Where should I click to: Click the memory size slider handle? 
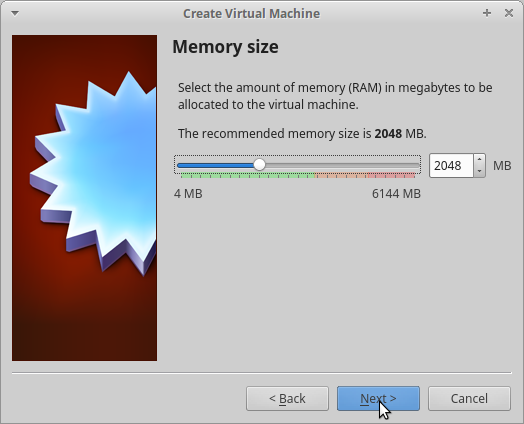(x=259, y=165)
